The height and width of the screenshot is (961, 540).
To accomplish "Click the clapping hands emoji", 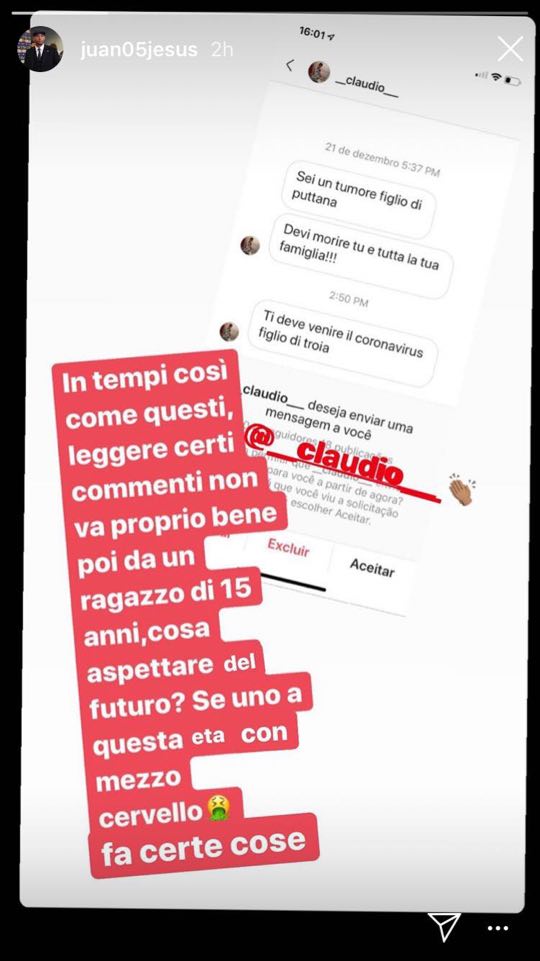I will (x=461, y=490).
